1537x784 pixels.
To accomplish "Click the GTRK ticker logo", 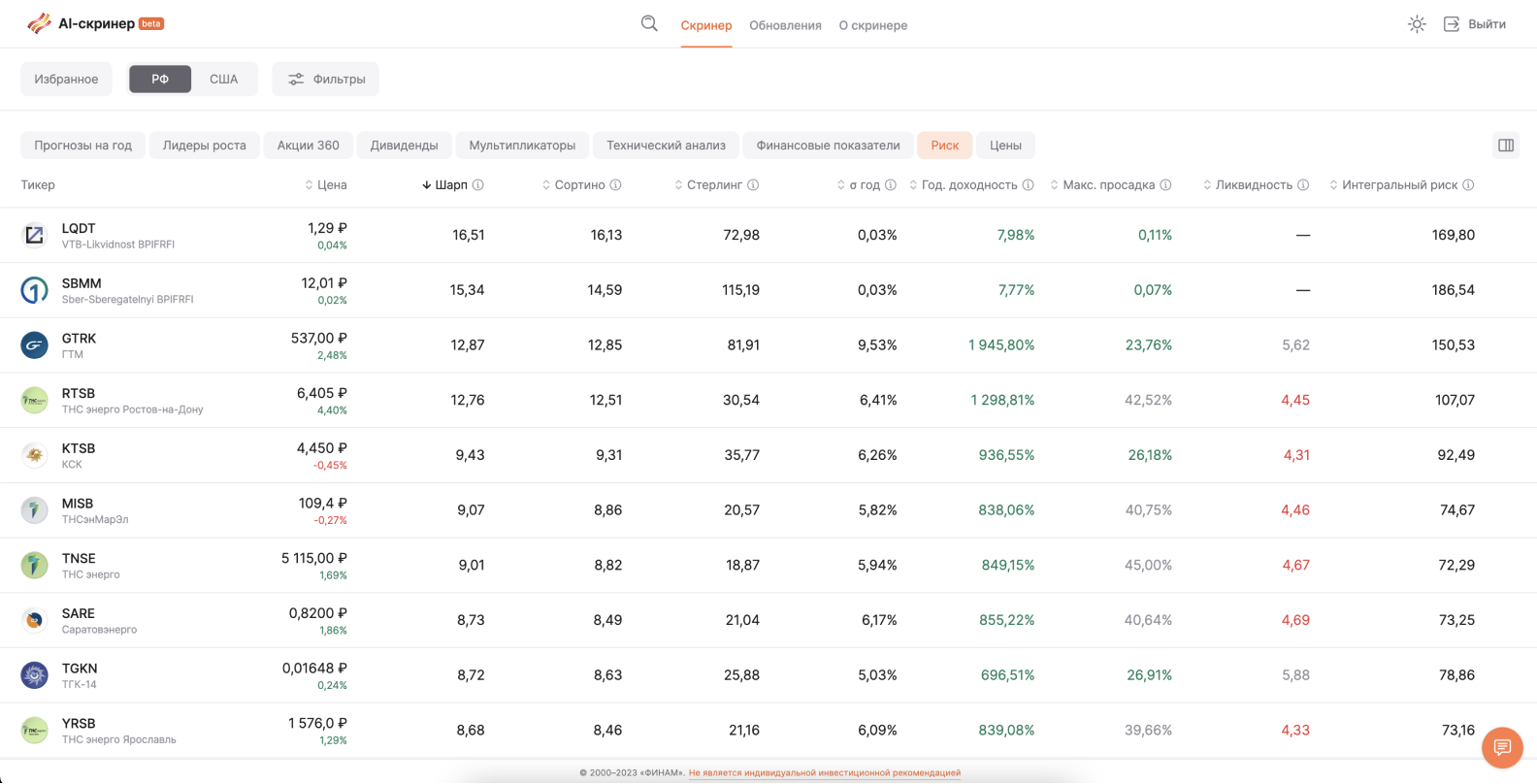I will pyautogui.click(x=34, y=345).
